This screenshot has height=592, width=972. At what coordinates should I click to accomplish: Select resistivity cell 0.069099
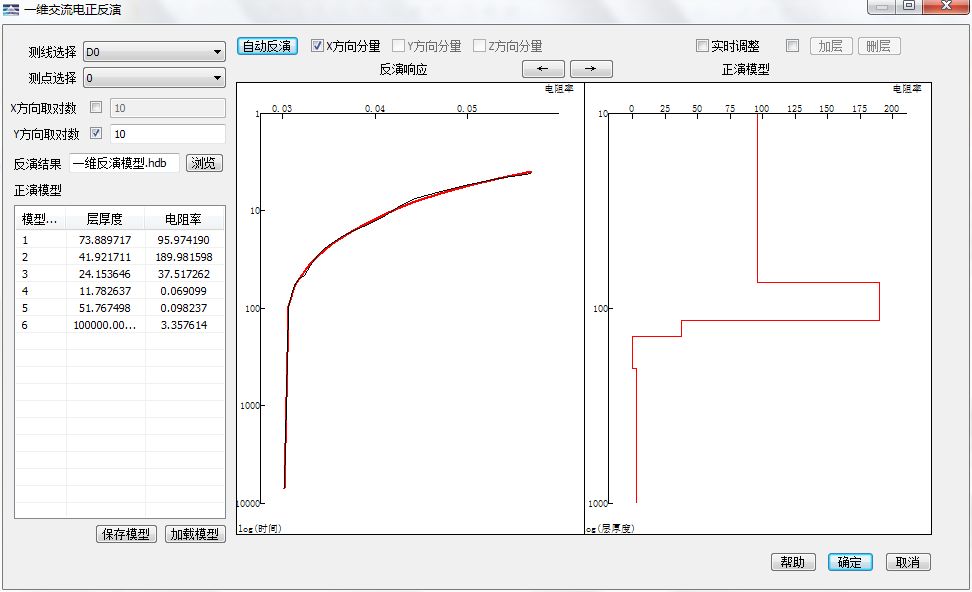(x=184, y=291)
